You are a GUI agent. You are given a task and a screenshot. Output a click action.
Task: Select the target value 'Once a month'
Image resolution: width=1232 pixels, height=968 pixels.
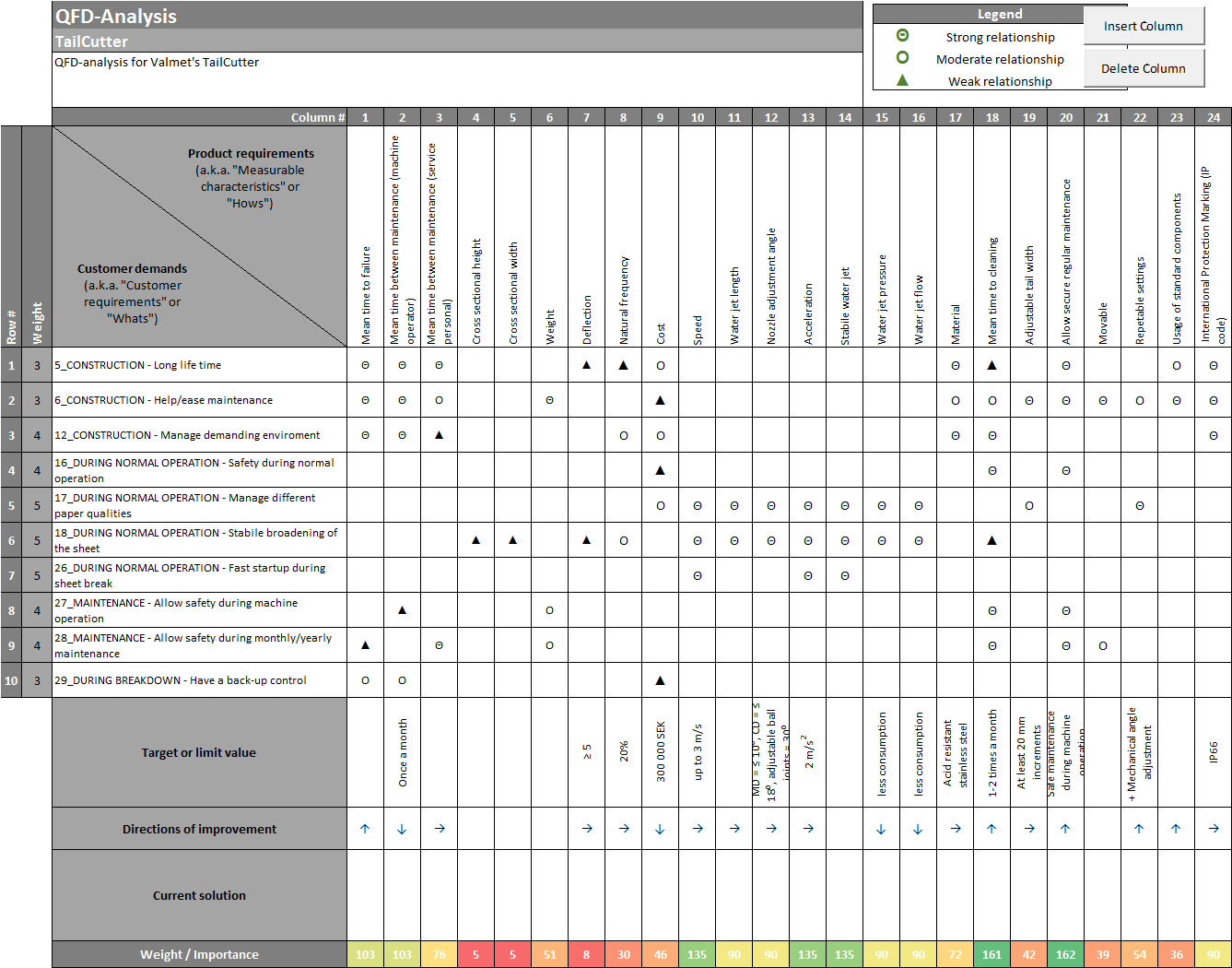click(402, 752)
